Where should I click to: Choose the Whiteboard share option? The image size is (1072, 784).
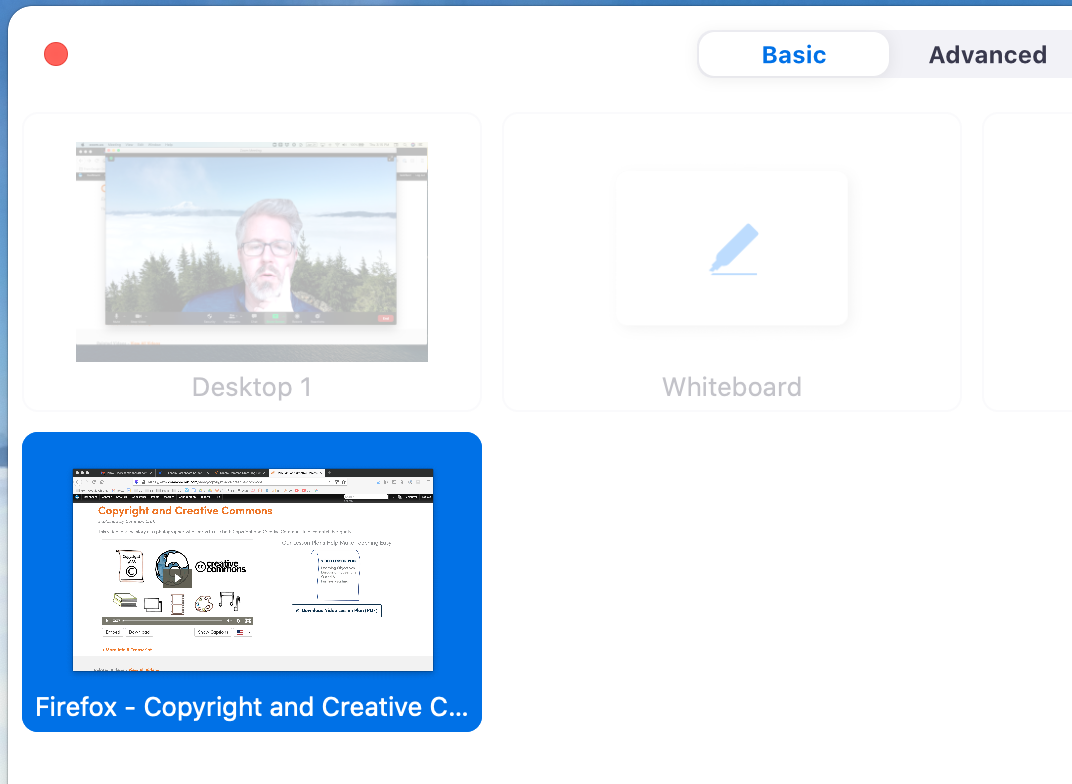click(x=732, y=262)
